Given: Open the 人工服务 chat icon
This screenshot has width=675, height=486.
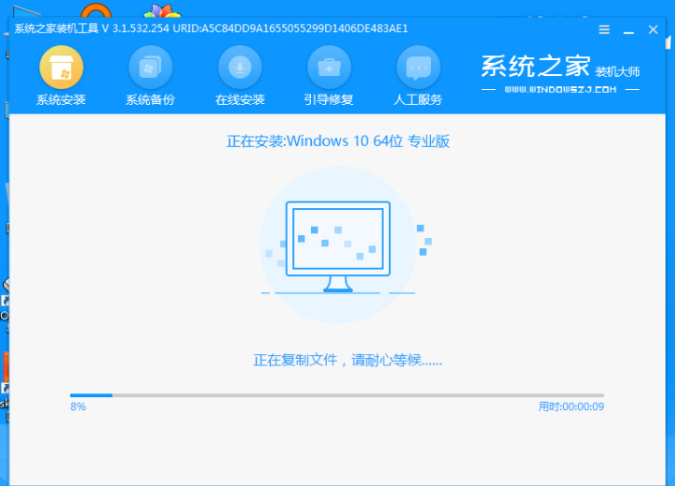Looking at the screenshot, I should [x=418, y=67].
